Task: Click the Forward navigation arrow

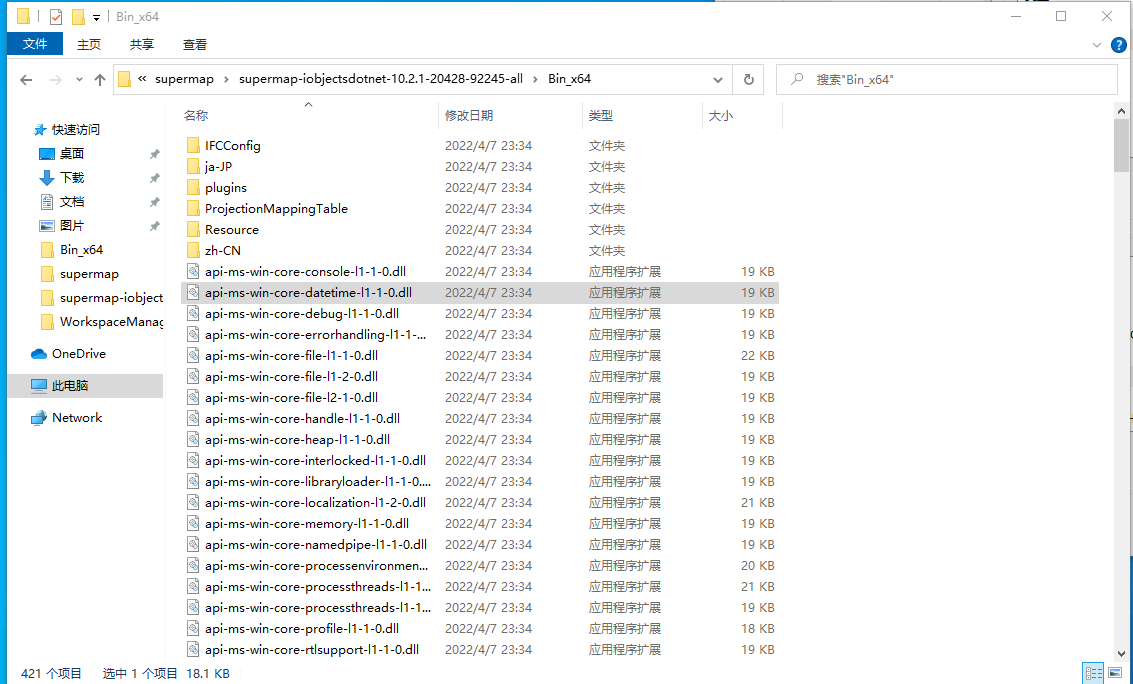Action: point(56,79)
